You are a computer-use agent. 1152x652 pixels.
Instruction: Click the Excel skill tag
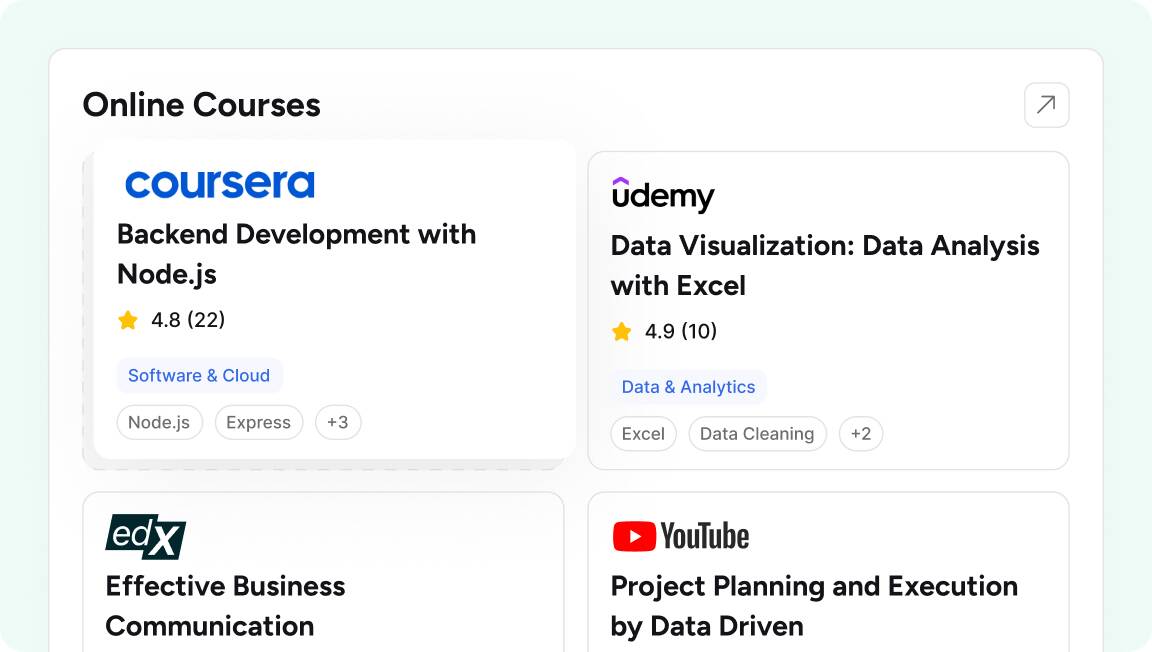[644, 434]
